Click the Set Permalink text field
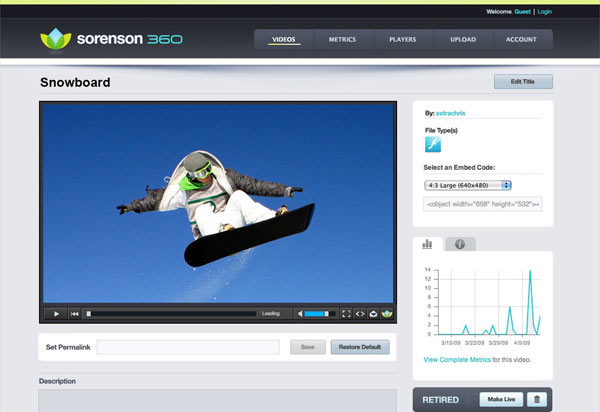Viewport: 600px width, 412px height. (187, 347)
